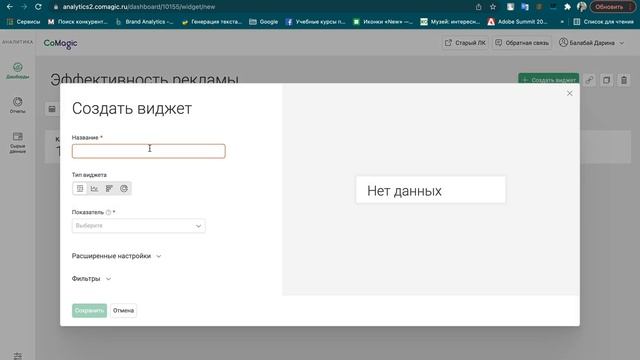Open the Музей: интересн... bookmark
The image size is (640, 360).
click(x=450, y=22)
